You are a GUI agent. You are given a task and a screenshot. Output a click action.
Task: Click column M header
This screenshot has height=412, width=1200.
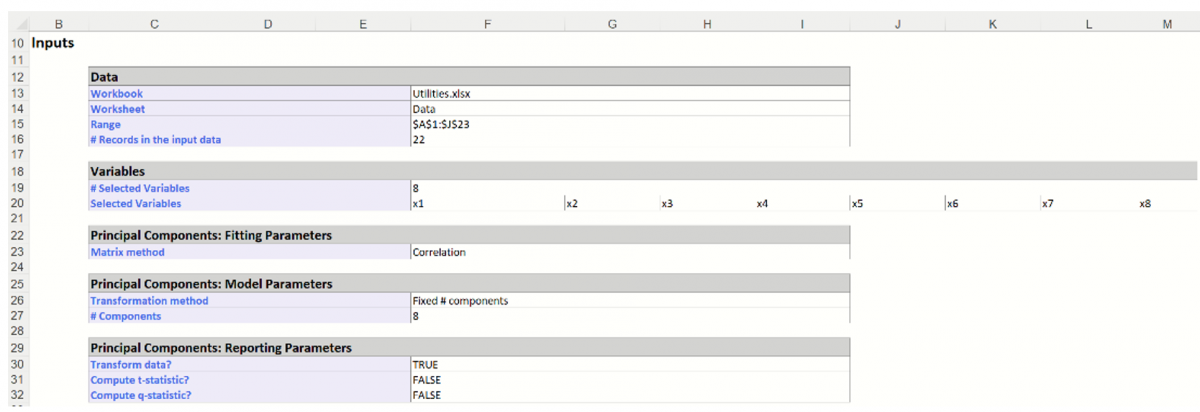point(1167,24)
